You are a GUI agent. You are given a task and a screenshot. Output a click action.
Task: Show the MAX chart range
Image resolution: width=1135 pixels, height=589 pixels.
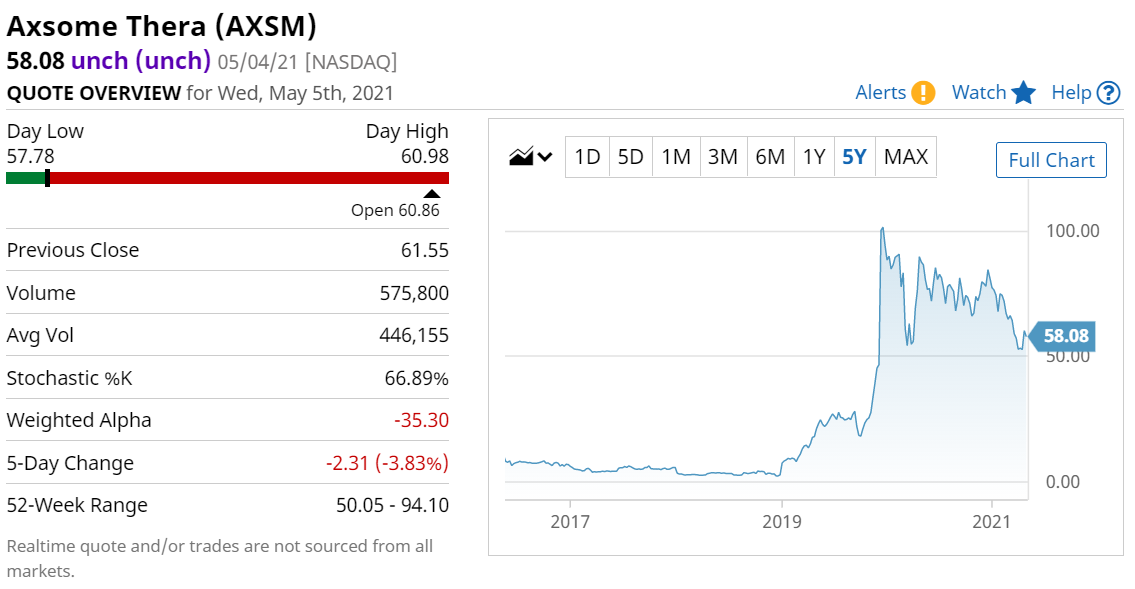tap(906, 157)
